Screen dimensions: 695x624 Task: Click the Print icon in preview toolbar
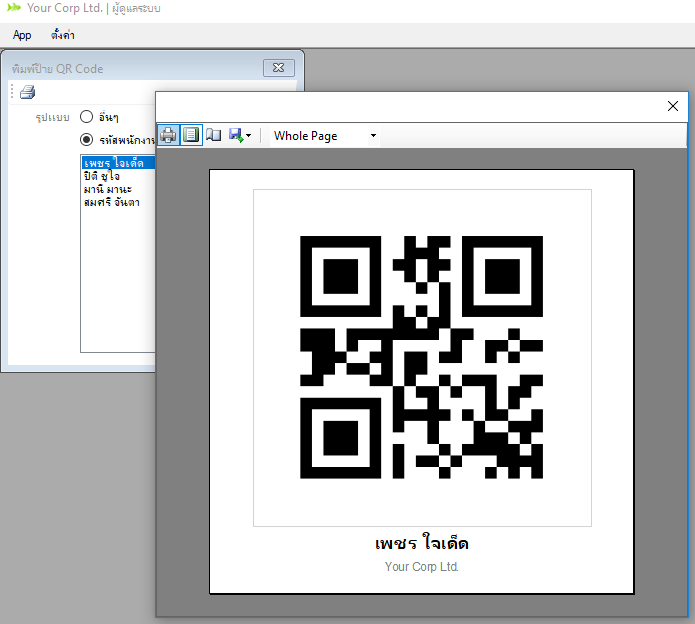pyautogui.click(x=168, y=135)
